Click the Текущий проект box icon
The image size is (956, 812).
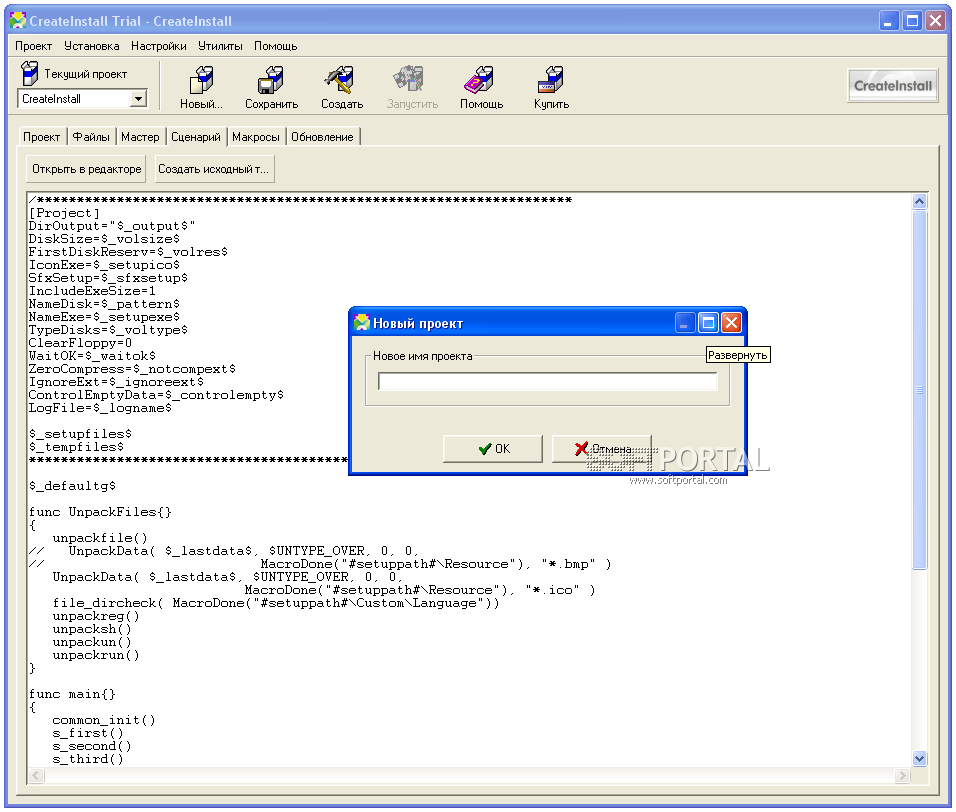(29, 73)
